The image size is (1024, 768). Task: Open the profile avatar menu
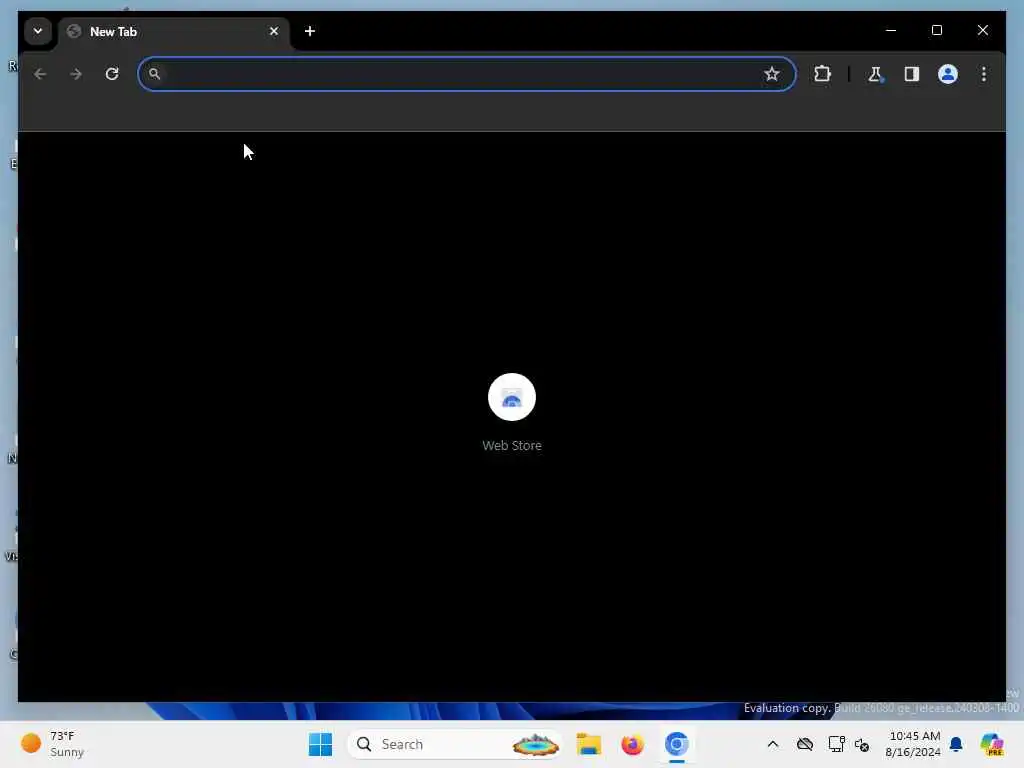(948, 74)
